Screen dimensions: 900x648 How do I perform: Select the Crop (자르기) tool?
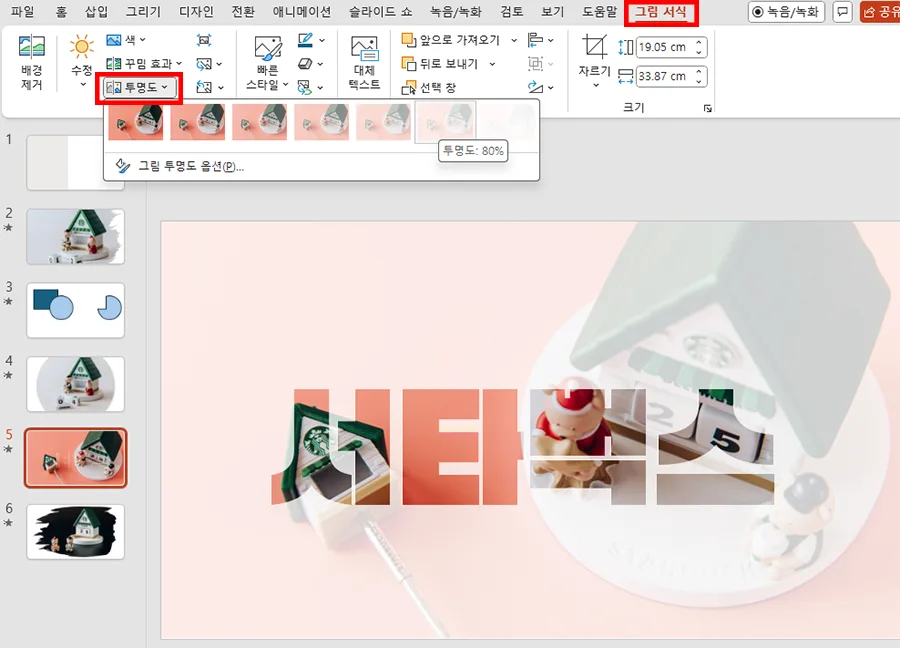(x=593, y=49)
